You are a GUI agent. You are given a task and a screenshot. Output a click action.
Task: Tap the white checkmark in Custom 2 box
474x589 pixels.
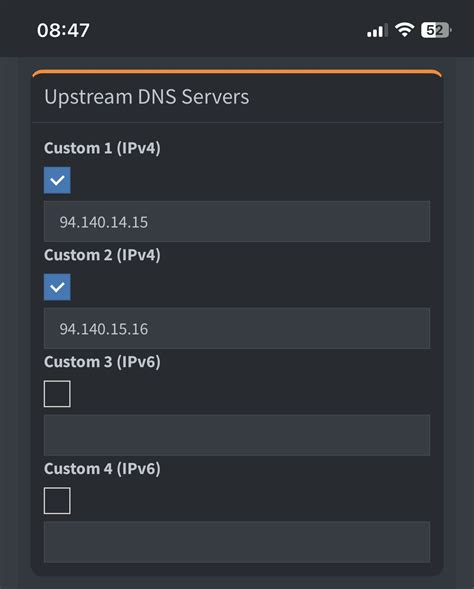pos(57,287)
